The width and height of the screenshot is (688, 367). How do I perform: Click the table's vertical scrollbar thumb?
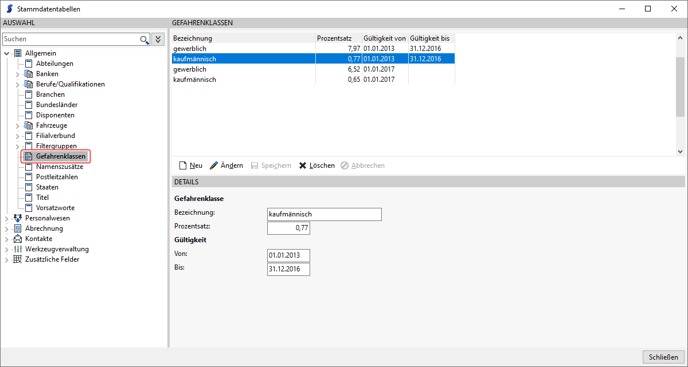click(680, 87)
